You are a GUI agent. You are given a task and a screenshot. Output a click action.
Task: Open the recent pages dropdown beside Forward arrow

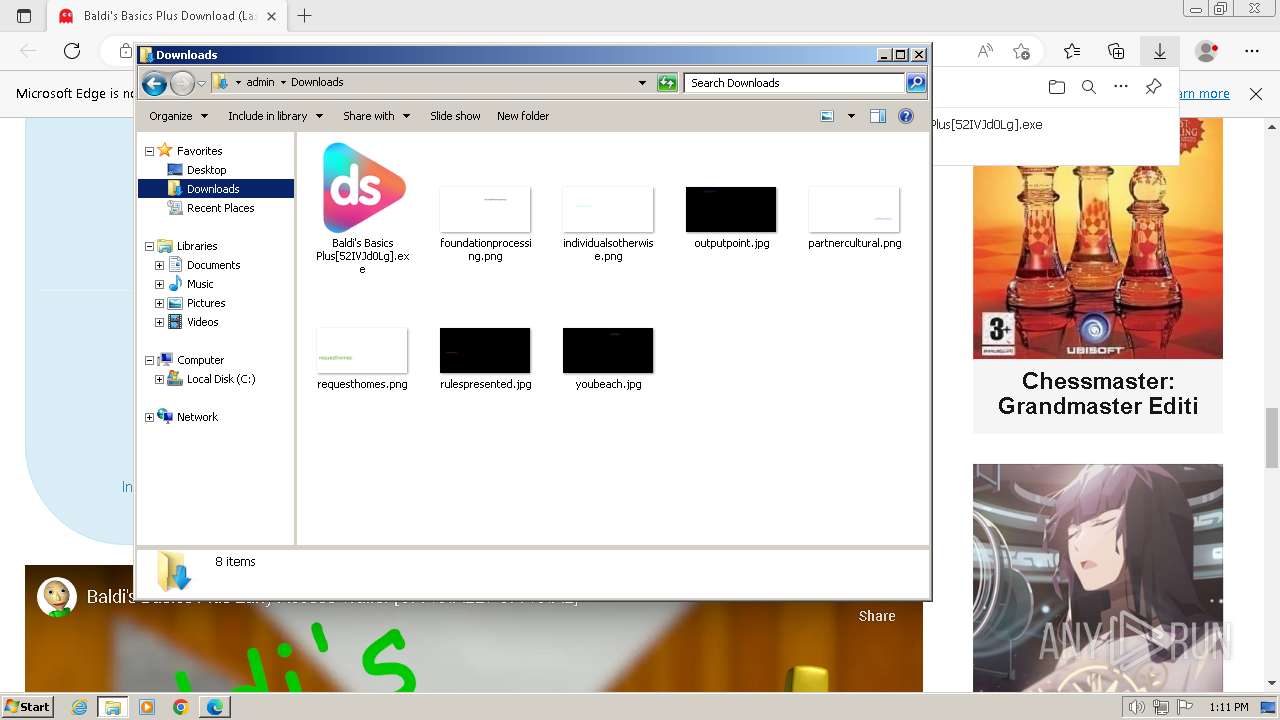pos(201,83)
